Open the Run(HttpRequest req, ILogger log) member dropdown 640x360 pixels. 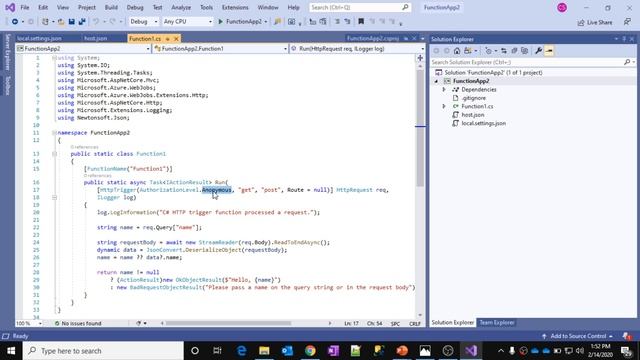[x=357, y=49]
